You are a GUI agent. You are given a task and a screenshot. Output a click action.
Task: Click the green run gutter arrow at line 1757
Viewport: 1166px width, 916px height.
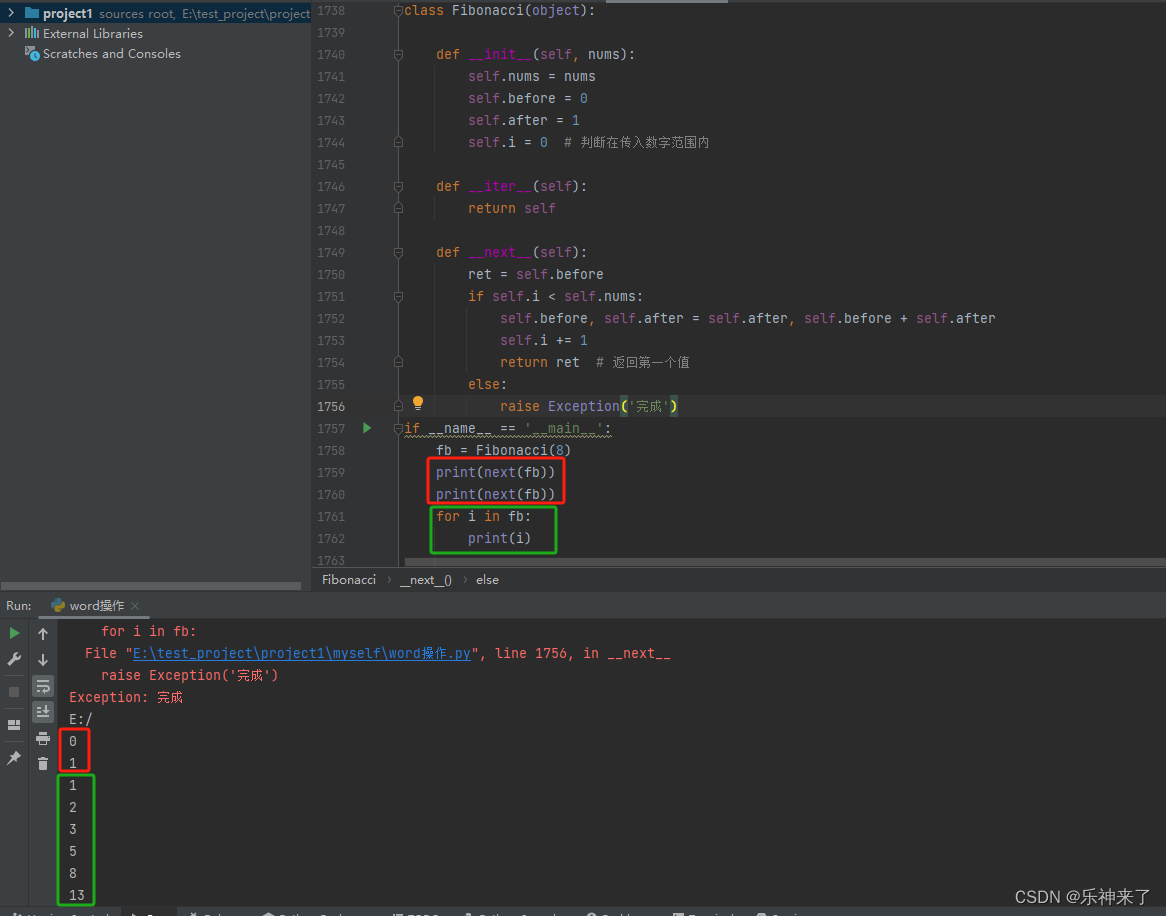[x=367, y=428]
